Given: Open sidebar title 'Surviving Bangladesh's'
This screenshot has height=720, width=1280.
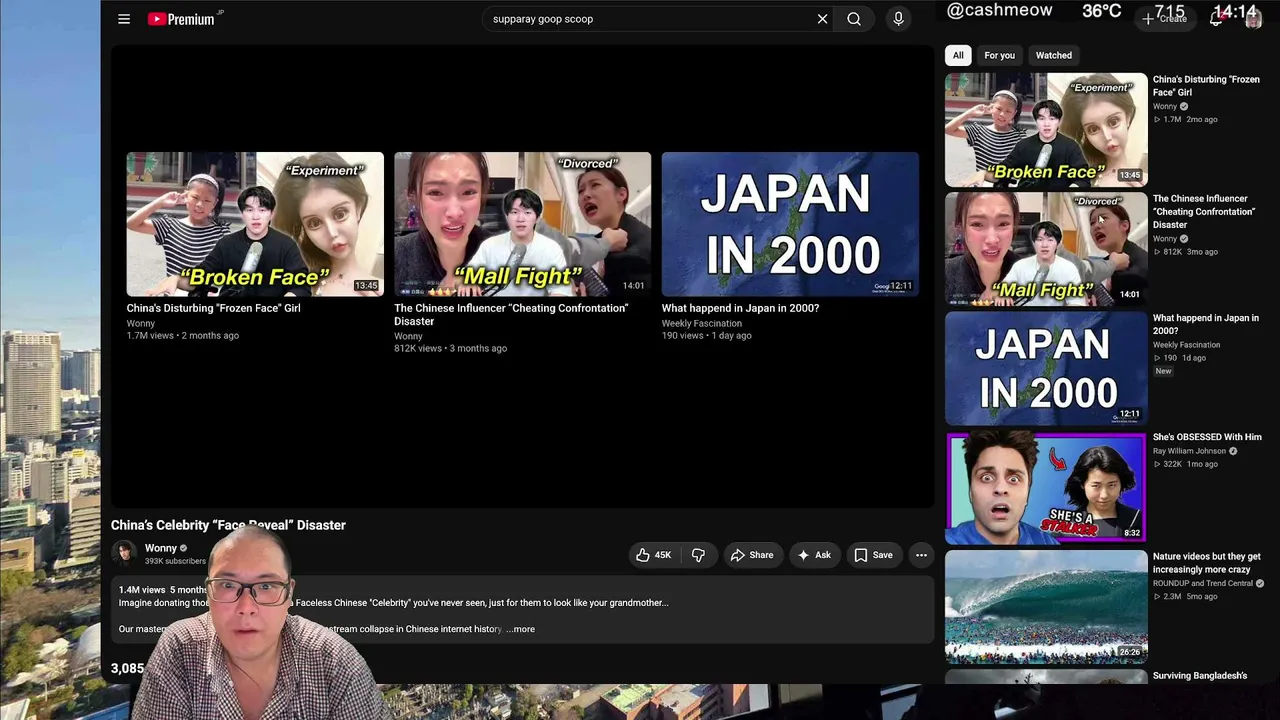Looking at the screenshot, I should (1200, 676).
